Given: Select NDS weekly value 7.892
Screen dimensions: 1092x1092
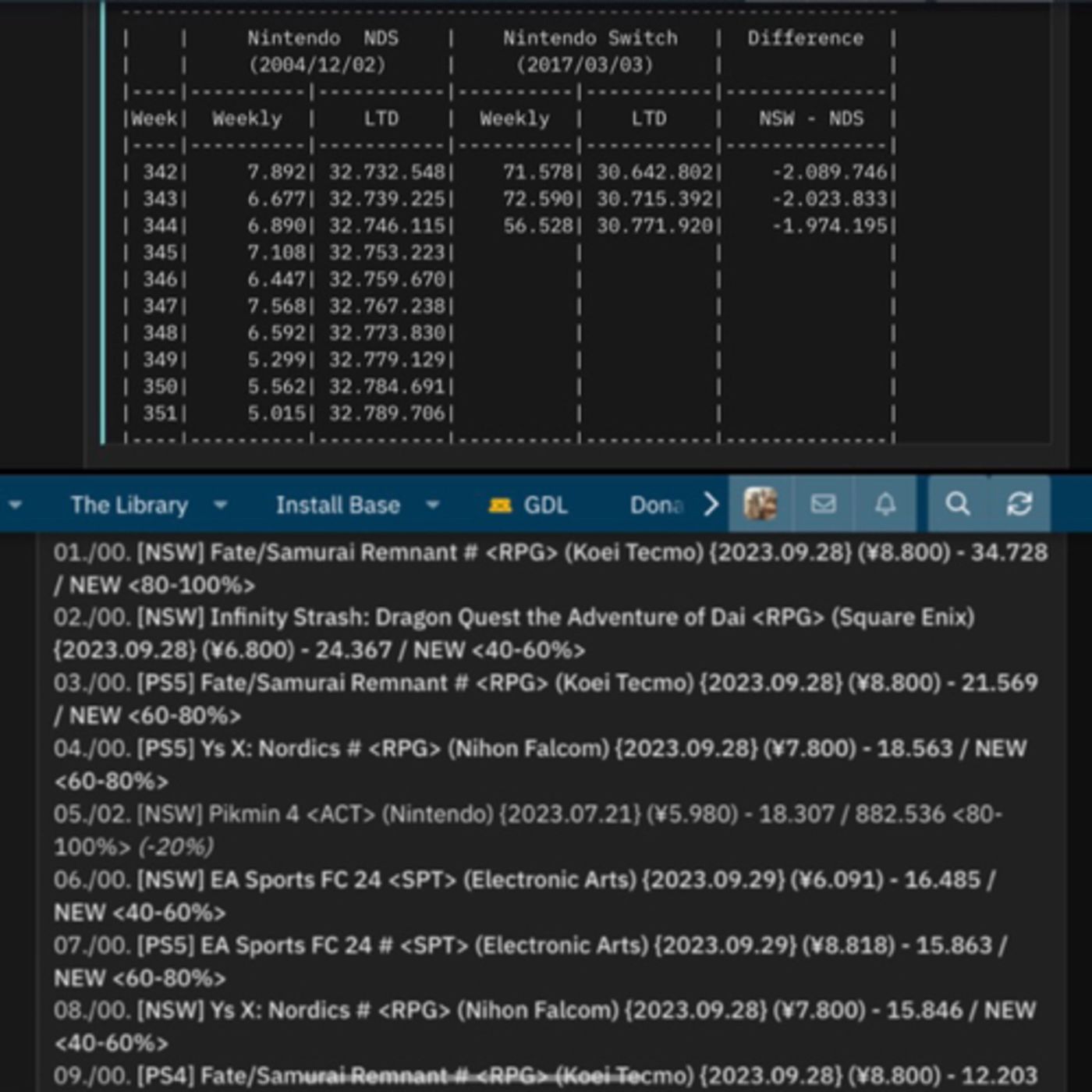Looking at the screenshot, I should [x=277, y=172].
